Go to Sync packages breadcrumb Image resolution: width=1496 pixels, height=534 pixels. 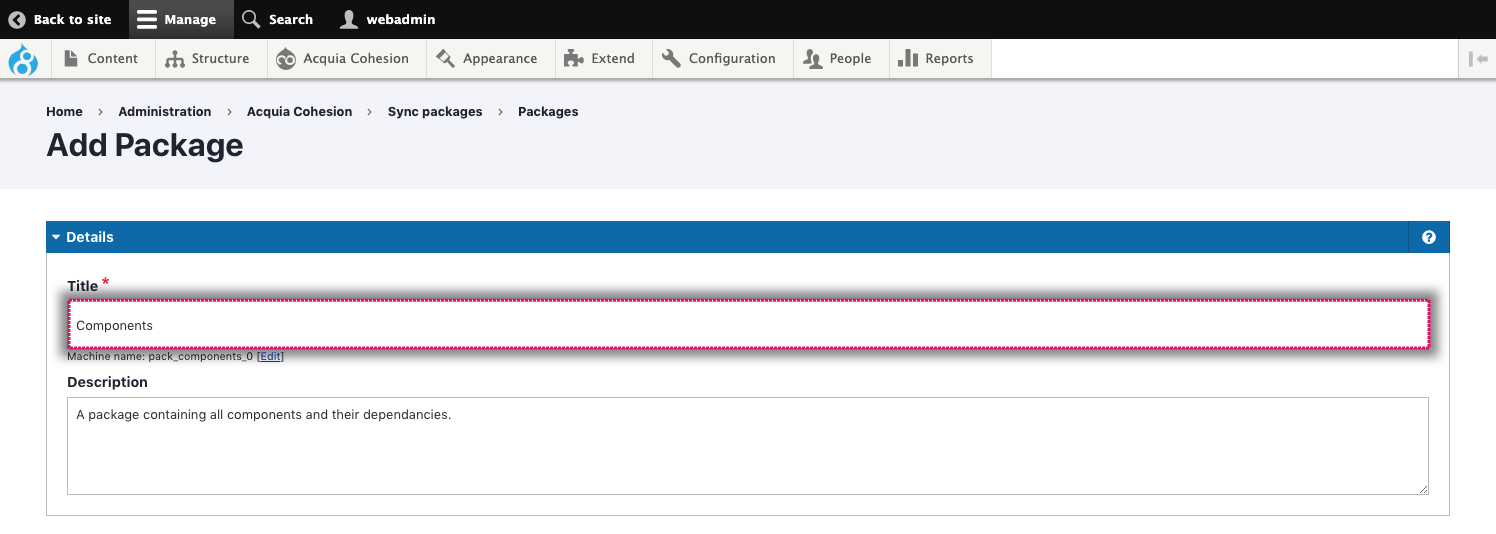point(435,112)
